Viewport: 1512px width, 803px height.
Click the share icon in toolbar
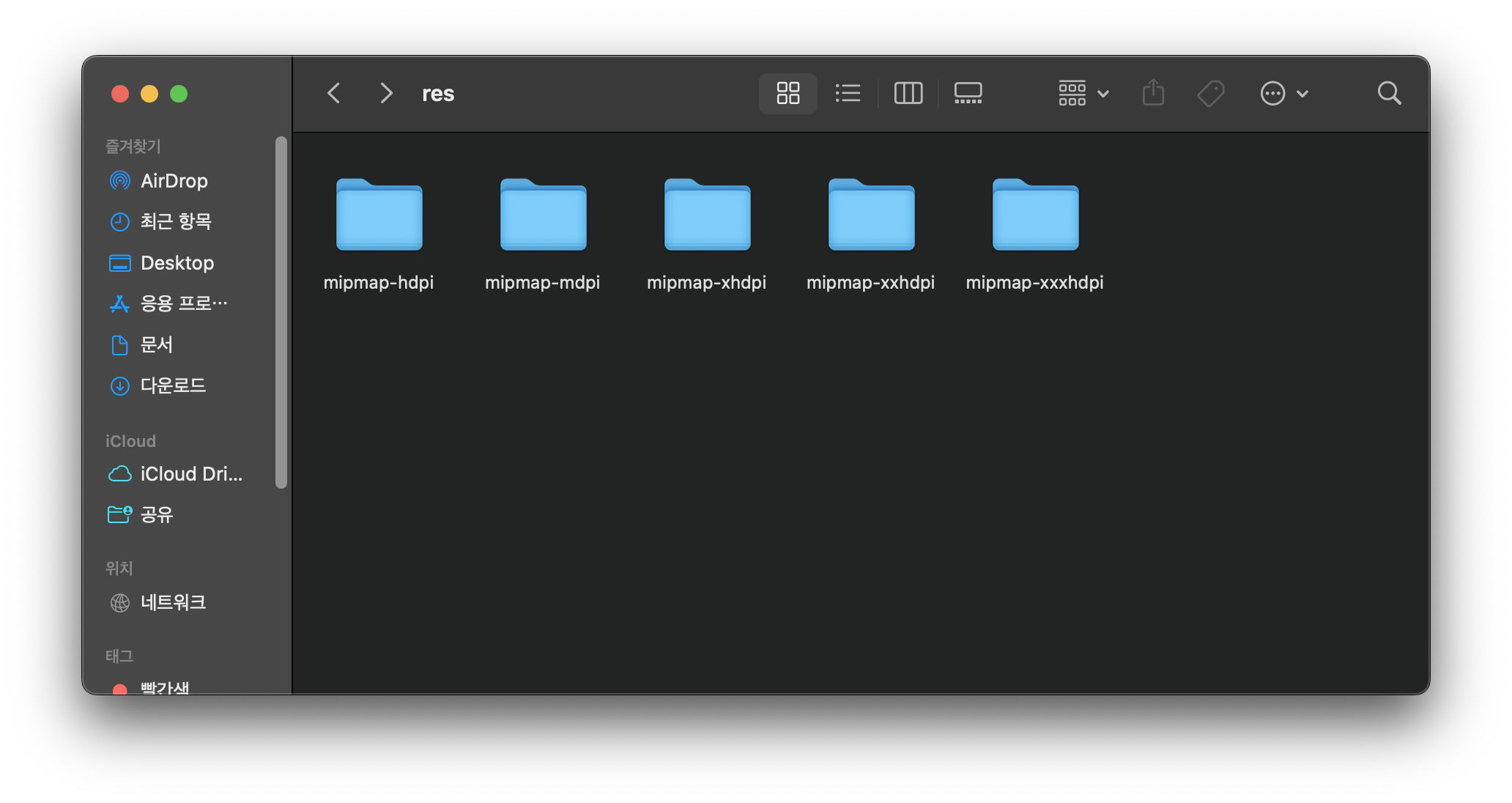(1153, 93)
